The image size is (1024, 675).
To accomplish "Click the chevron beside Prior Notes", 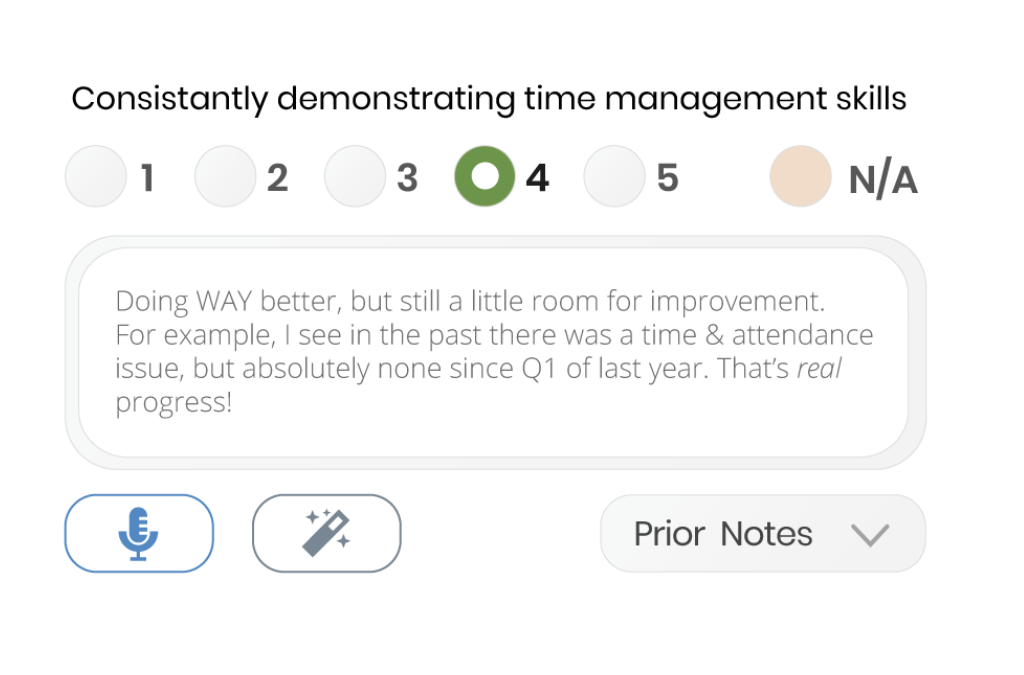I will [871, 535].
